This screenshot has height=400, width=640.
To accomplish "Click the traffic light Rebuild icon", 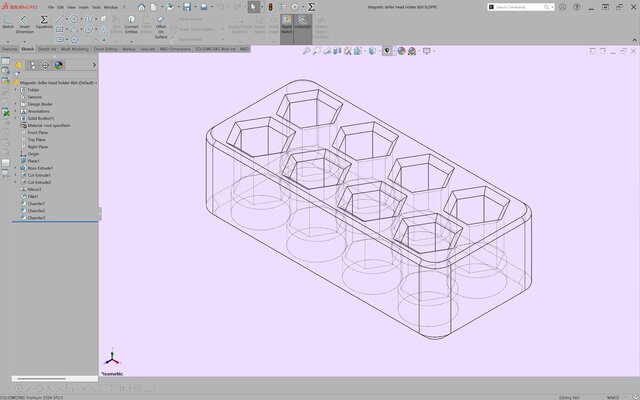I will click(268, 8).
